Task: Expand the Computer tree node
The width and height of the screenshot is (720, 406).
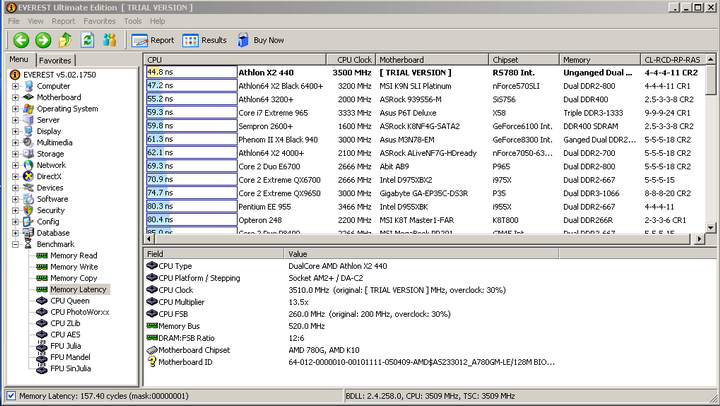Action: pos(16,86)
